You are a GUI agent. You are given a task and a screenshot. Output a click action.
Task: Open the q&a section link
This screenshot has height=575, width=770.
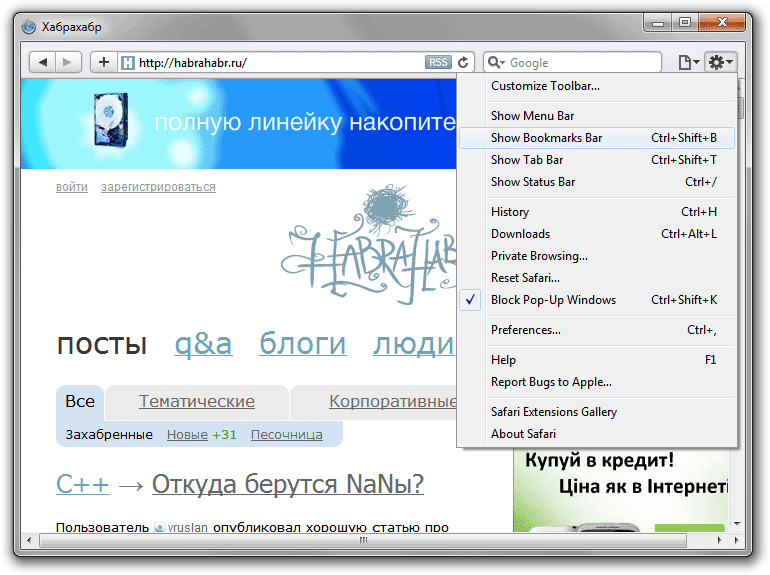click(203, 345)
